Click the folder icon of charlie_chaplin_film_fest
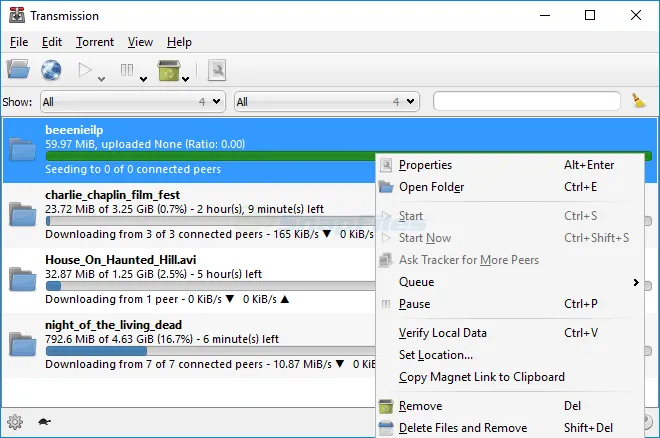This screenshot has width=660, height=438. [x=22, y=214]
